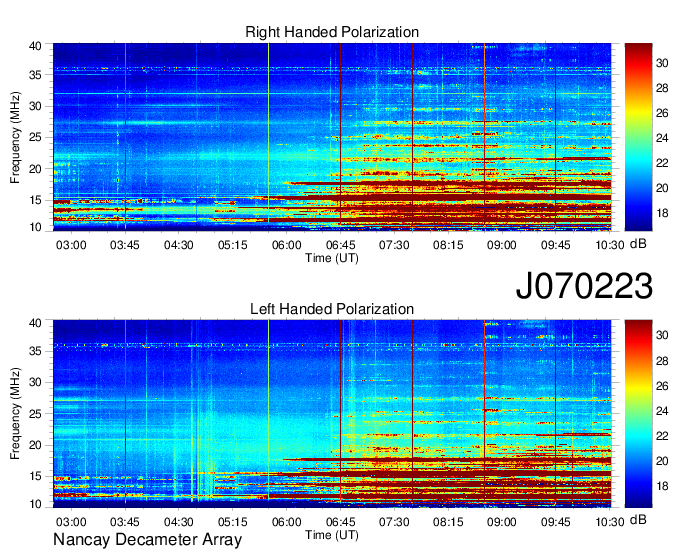Click the Right Handed Polarization spectrogram image
This screenshot has height=552, width=680.
click(332, 137)
